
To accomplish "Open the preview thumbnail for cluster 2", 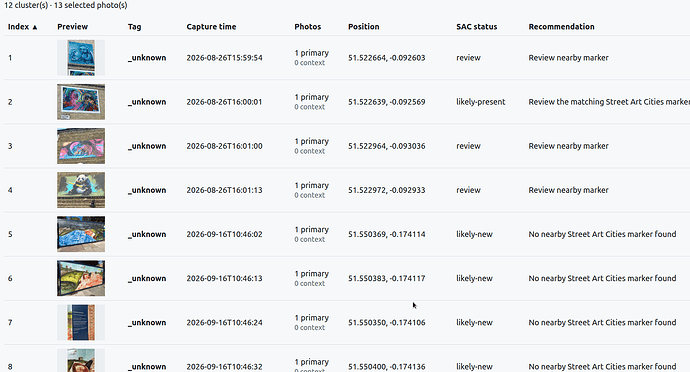I will [81, 102].
